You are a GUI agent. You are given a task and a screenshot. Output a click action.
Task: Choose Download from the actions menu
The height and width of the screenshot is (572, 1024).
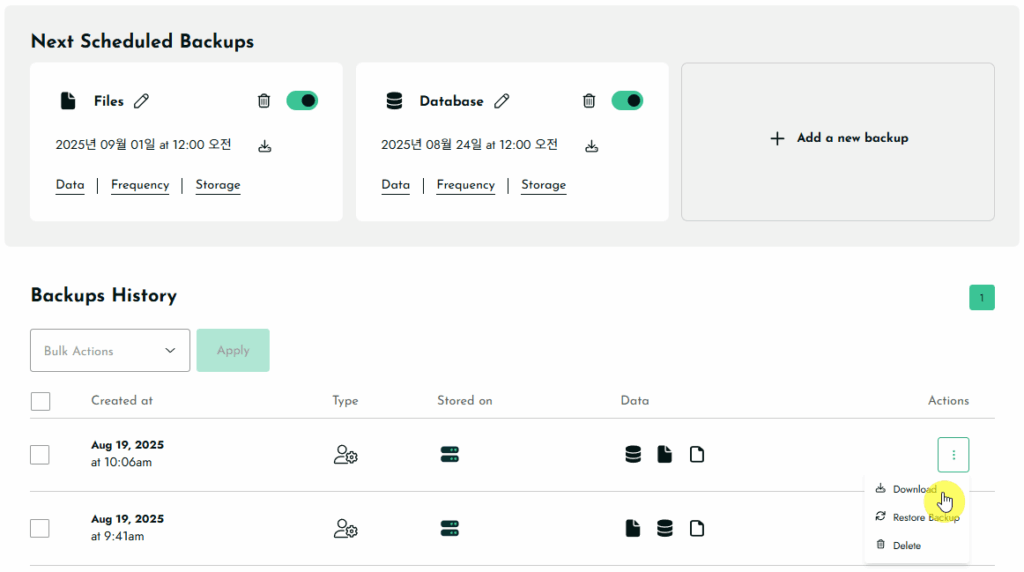point(913,489)
